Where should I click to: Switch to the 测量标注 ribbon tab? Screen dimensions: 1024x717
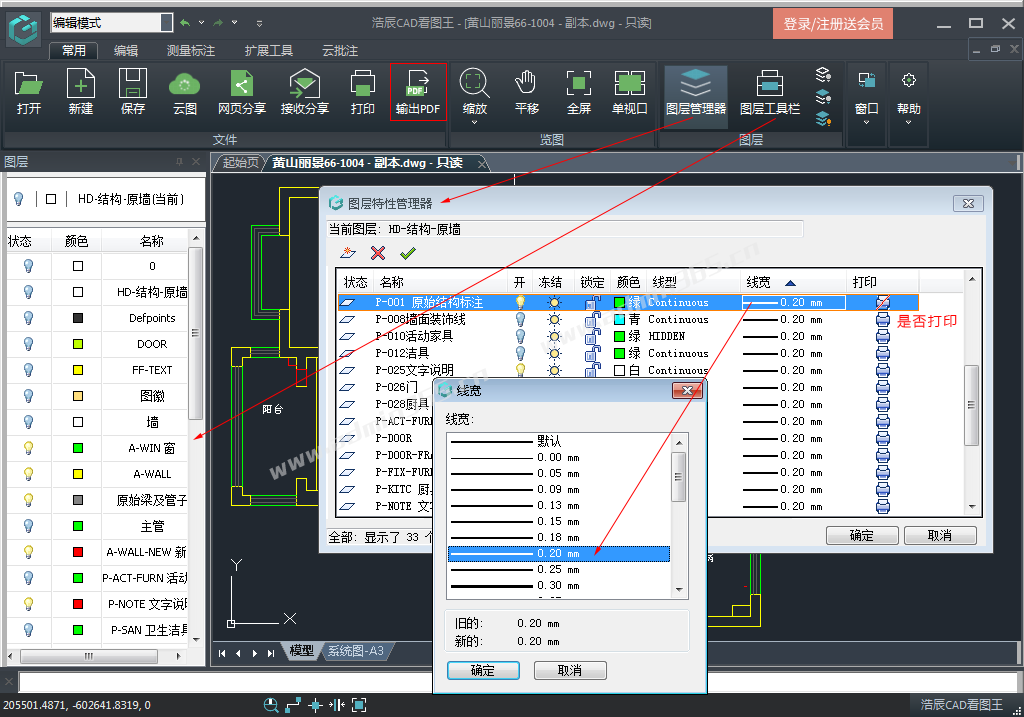point(191,51)
